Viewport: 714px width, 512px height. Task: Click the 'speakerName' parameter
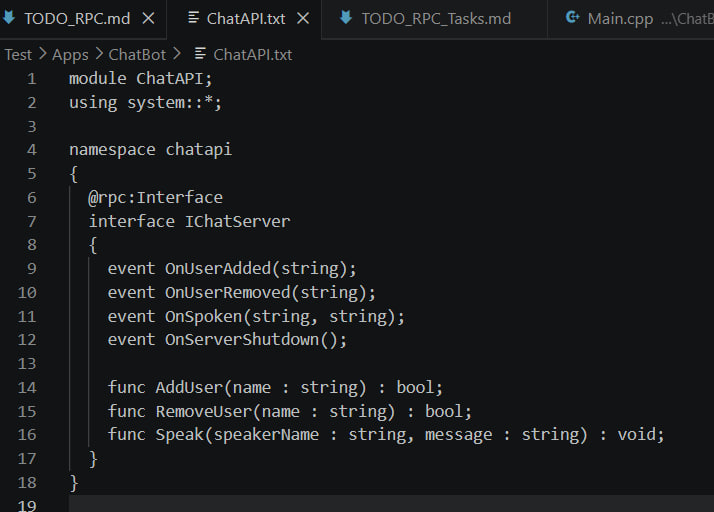(266, 435)
